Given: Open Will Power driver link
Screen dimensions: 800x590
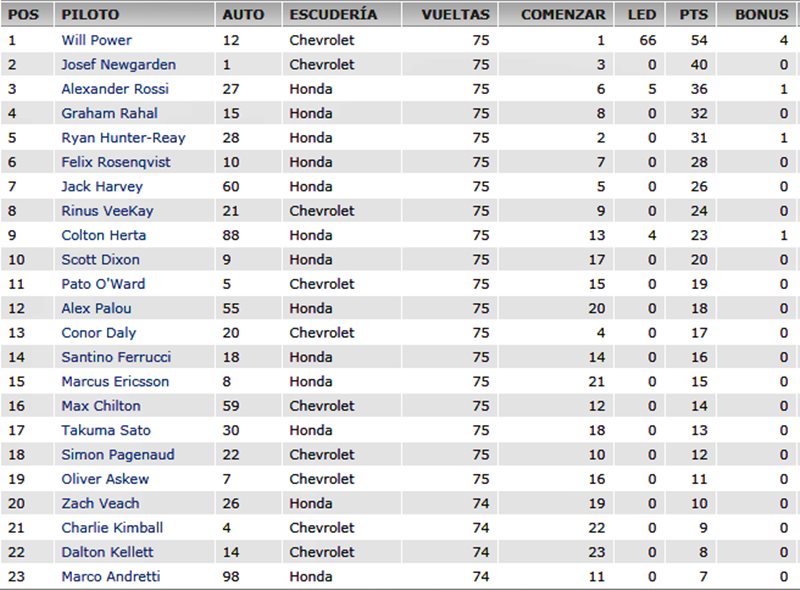Looking at the screenshot, I should 96,40.
